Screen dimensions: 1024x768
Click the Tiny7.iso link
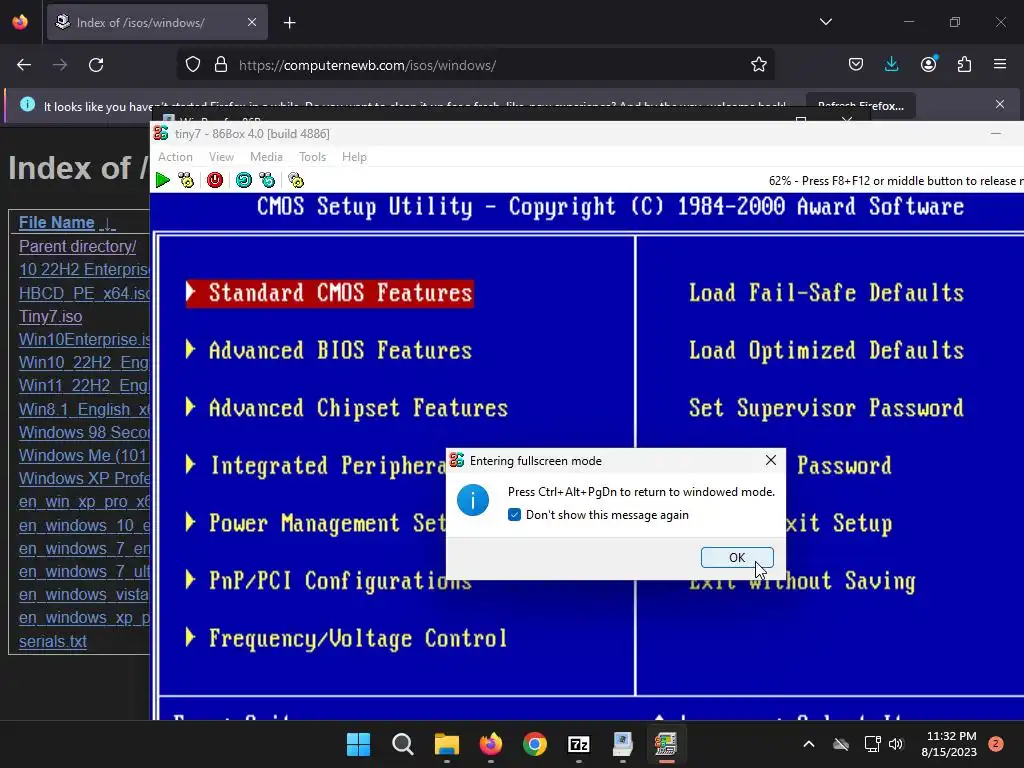pyautogui.click(x=50, y=316)
